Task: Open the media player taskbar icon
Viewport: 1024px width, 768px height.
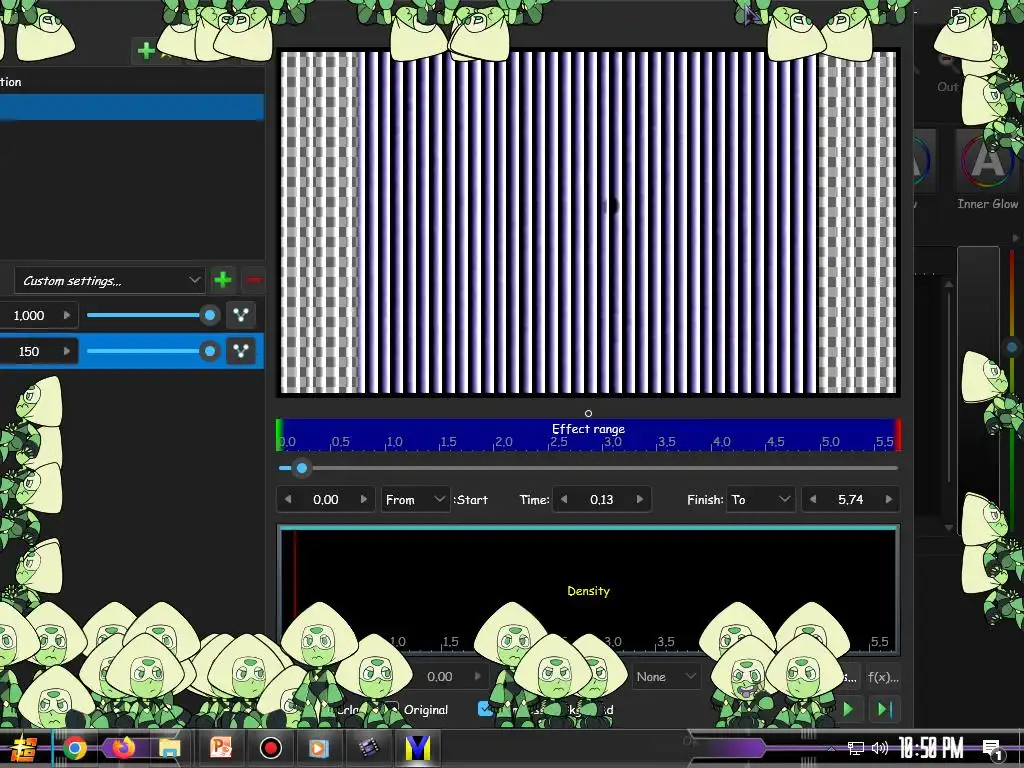Action: click(318, 748)
